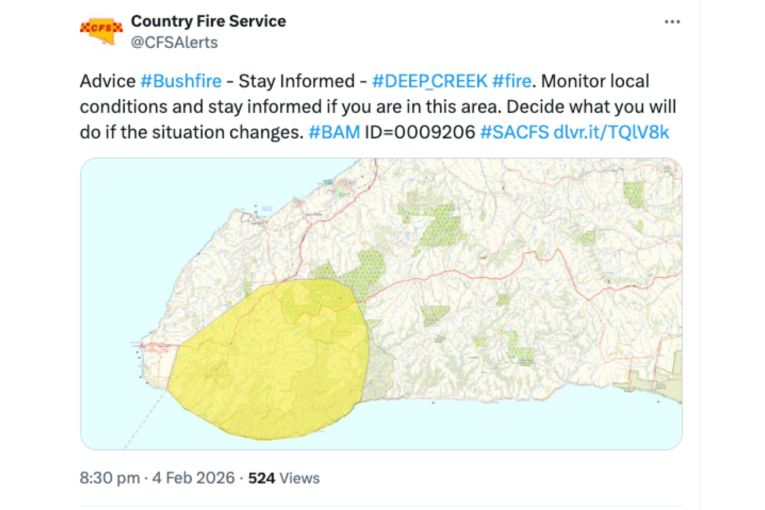
Task: Click the "Advice" word starting the tweet
Action: [x=107, y=80]
